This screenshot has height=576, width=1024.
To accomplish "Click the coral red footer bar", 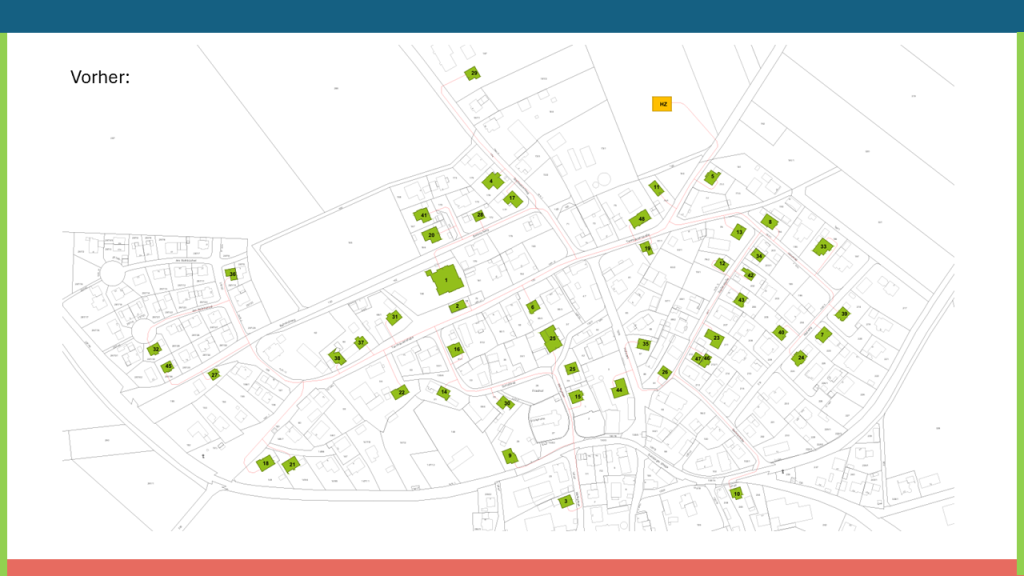I will tap(512, 567).
